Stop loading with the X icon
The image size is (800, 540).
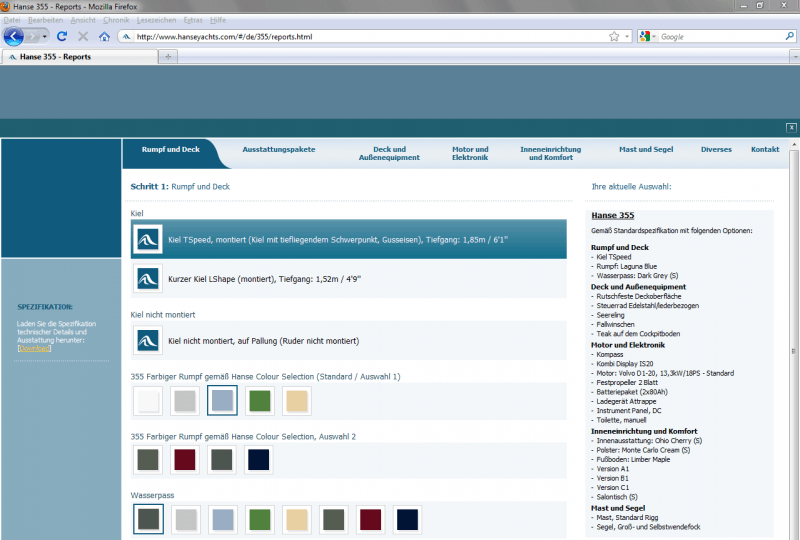pyautogui.click(x=83, y=37)
